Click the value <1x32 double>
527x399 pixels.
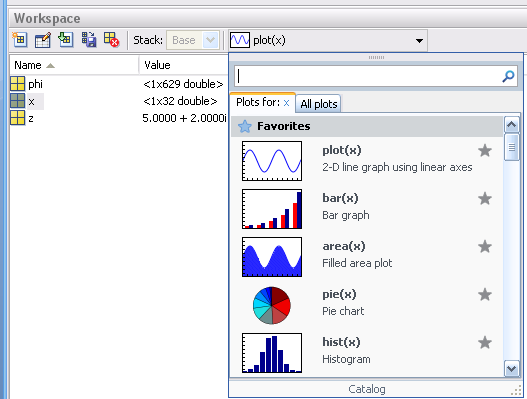point(180,101)
